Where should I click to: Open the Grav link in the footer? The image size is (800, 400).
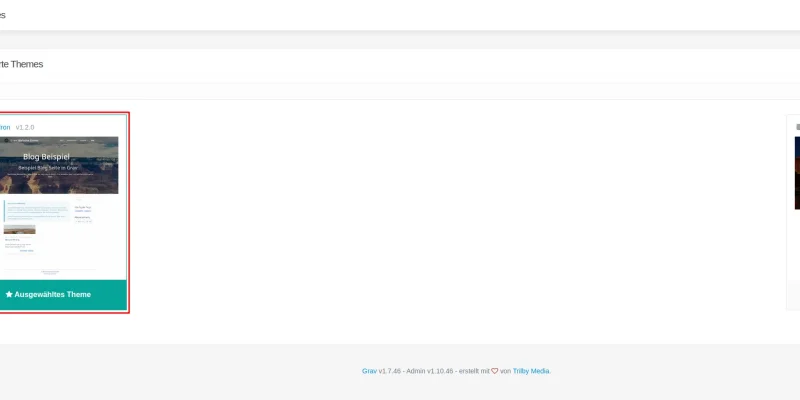(x=369, y=371)
